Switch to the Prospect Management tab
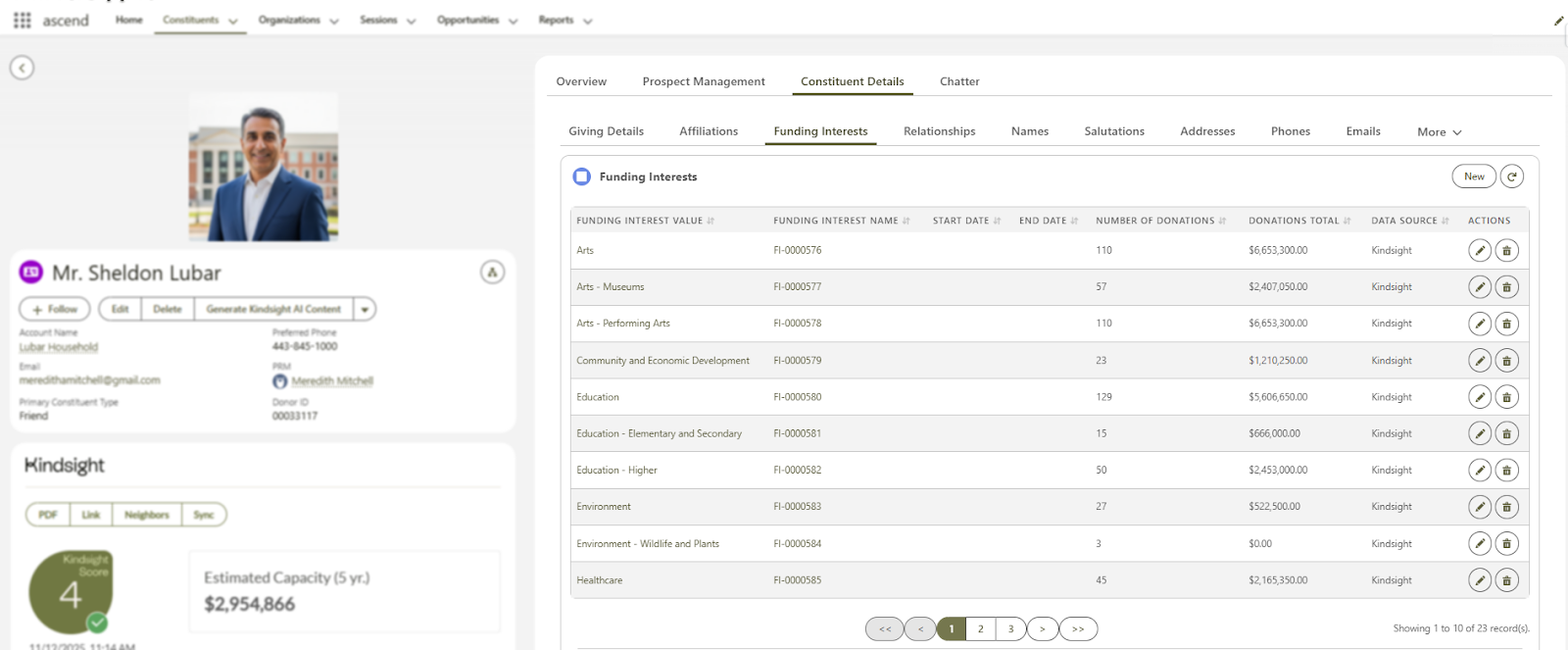Image resolution: width=1568 pixels, height=650 pixels. pos(704,81)
